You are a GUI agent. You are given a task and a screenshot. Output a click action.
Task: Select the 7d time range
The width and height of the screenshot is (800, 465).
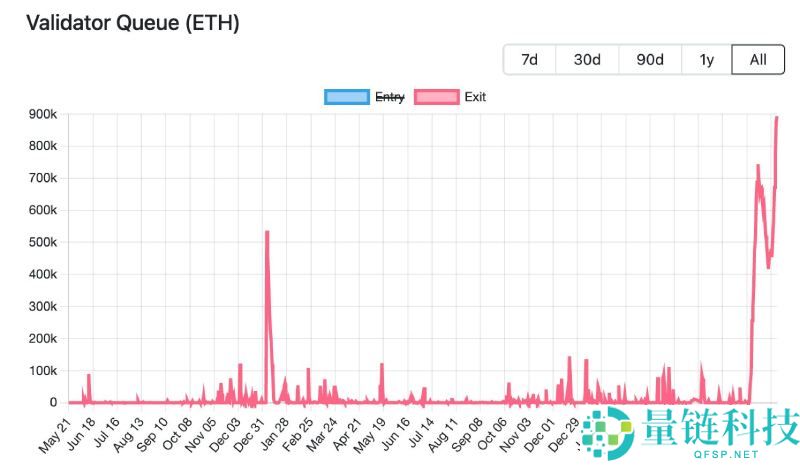click(529, 60)
